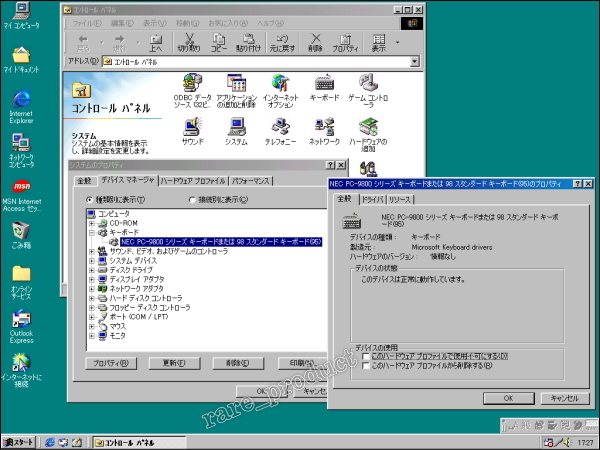Click the volume icon in system tray
Viewport: 600px width, 450px height.
tap(567, 443)
